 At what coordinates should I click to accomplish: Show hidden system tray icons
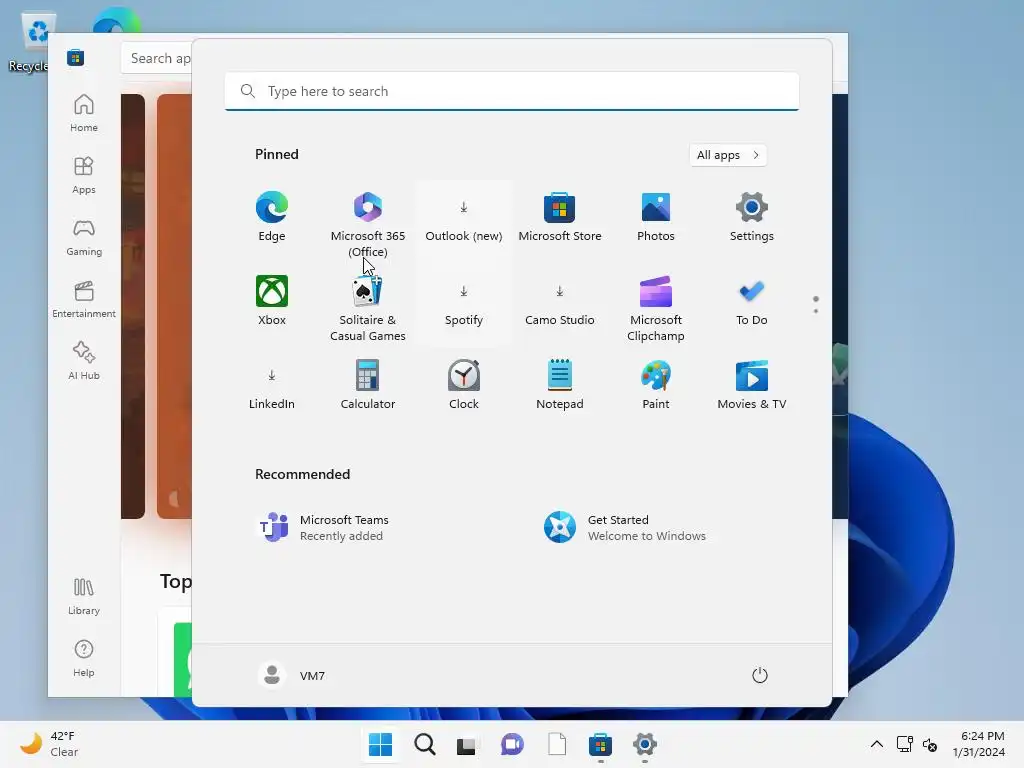point(877,744)
